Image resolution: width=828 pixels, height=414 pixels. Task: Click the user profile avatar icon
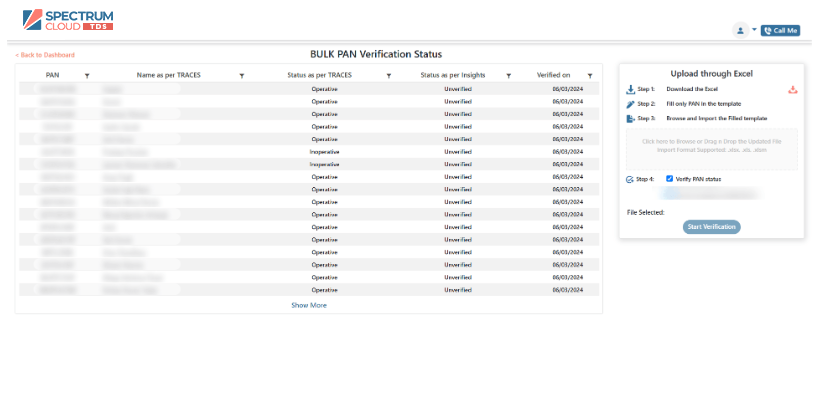click(741, 30)
